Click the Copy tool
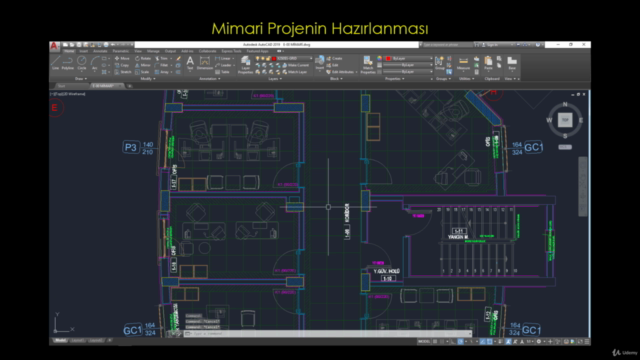 (122, 65)
